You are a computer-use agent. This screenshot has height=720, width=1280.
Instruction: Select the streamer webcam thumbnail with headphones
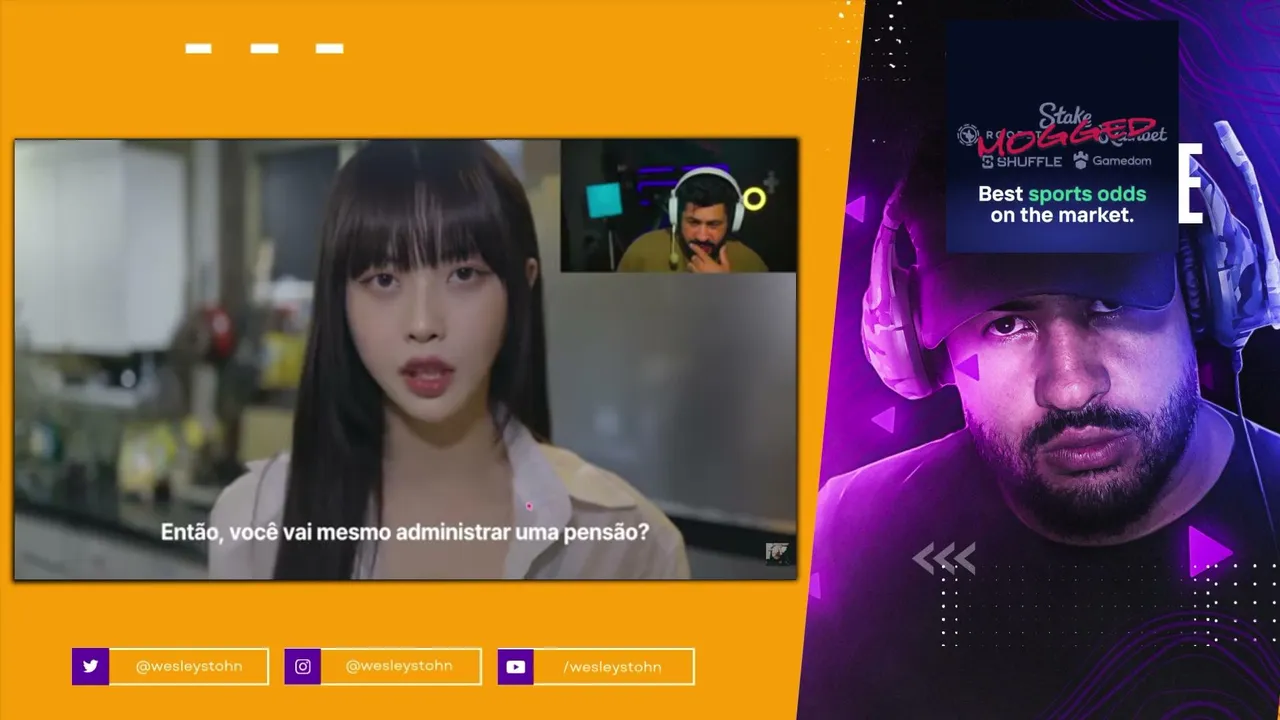coord(679,206)
